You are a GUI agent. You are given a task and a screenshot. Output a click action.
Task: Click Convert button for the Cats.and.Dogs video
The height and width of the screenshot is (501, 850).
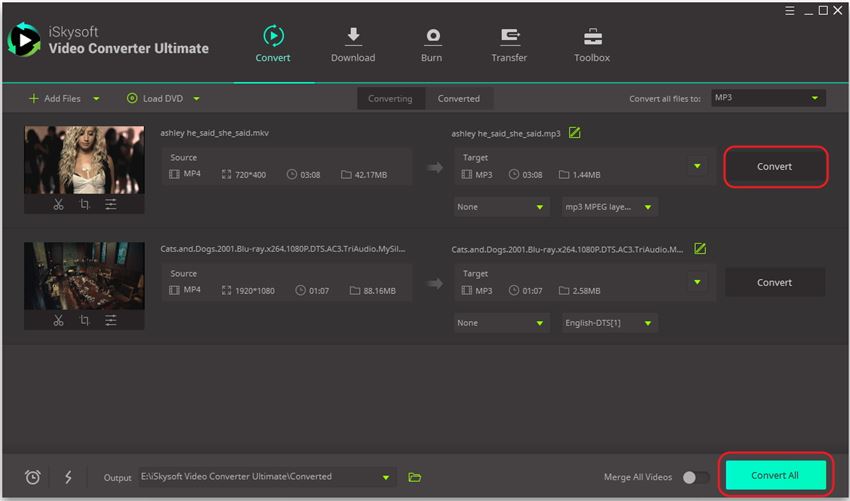(774, 282)
